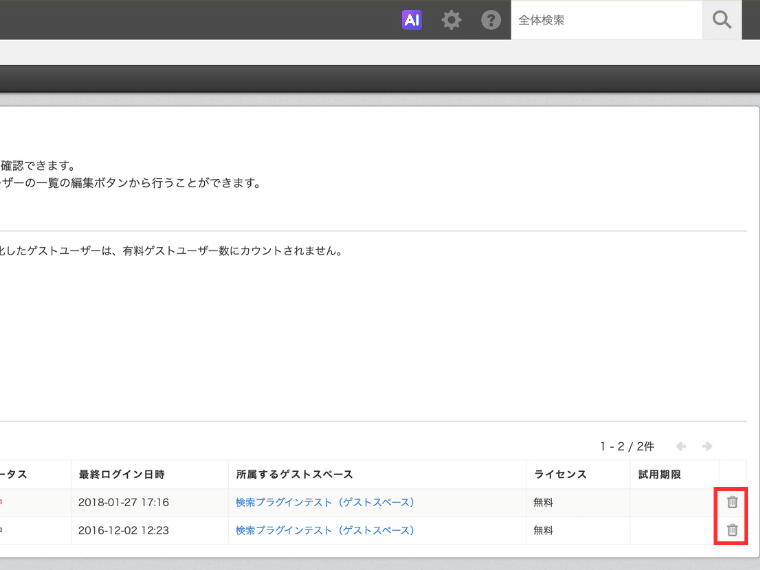Open guest space link in 2016-12-02 row

click(x=325, y=530)
